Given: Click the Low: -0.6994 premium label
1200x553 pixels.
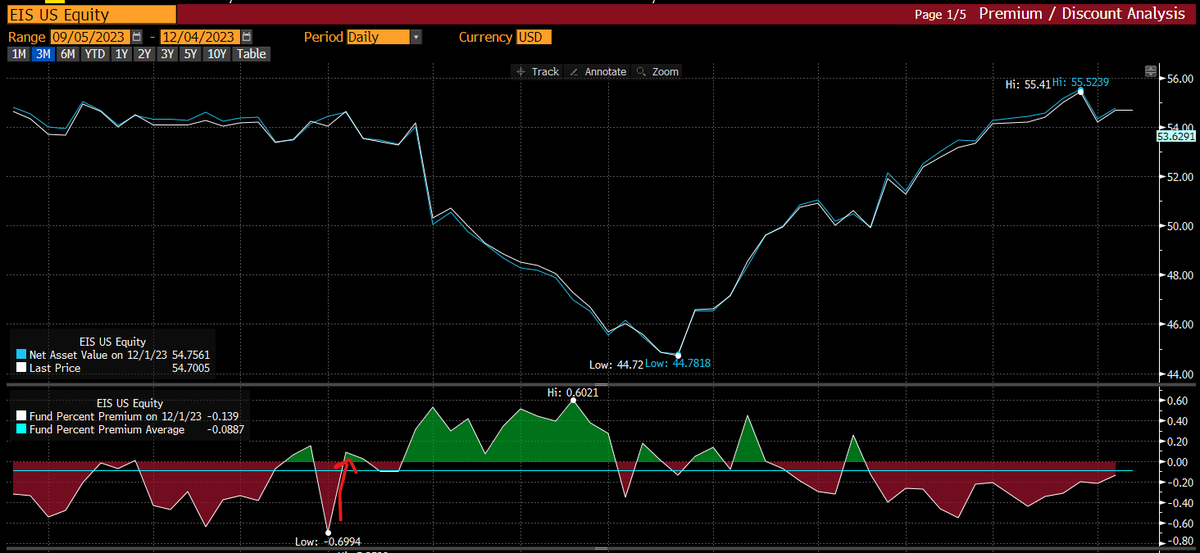Looking at the screenshot, I should coord(330,541).
